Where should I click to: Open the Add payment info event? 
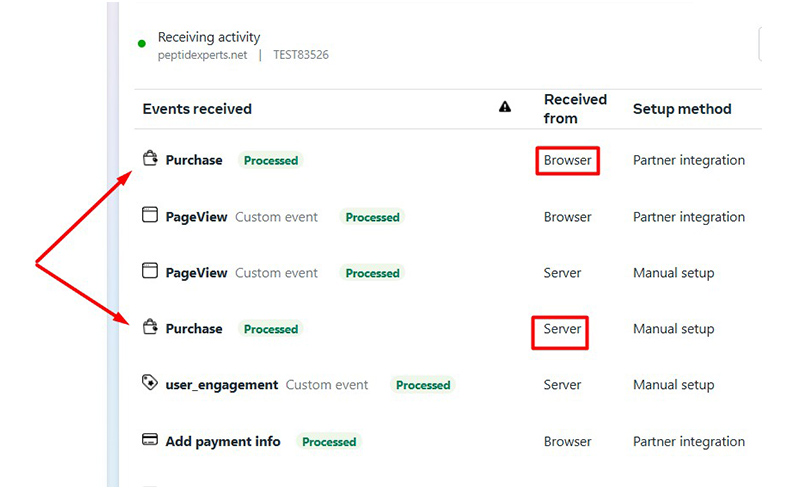click(x=222, y=441)
